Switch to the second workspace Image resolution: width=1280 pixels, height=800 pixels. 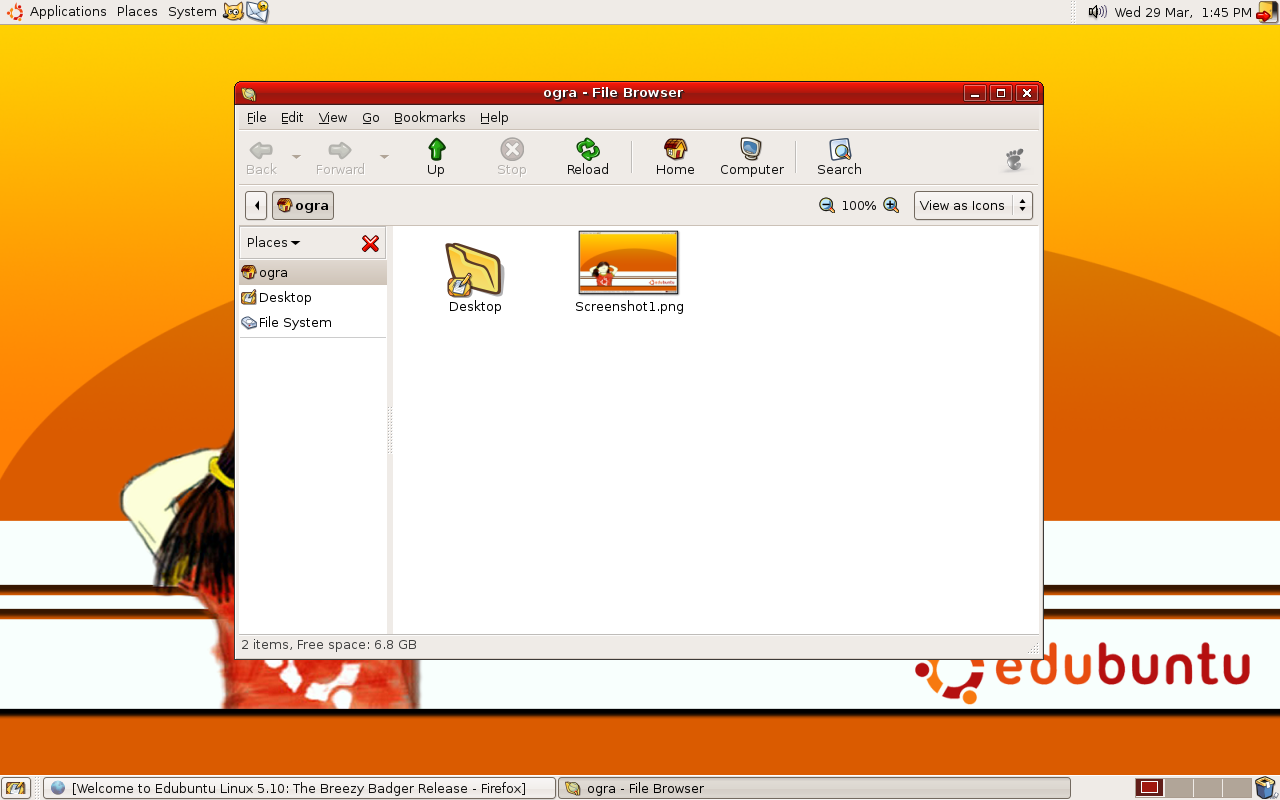pos(1179,788)
